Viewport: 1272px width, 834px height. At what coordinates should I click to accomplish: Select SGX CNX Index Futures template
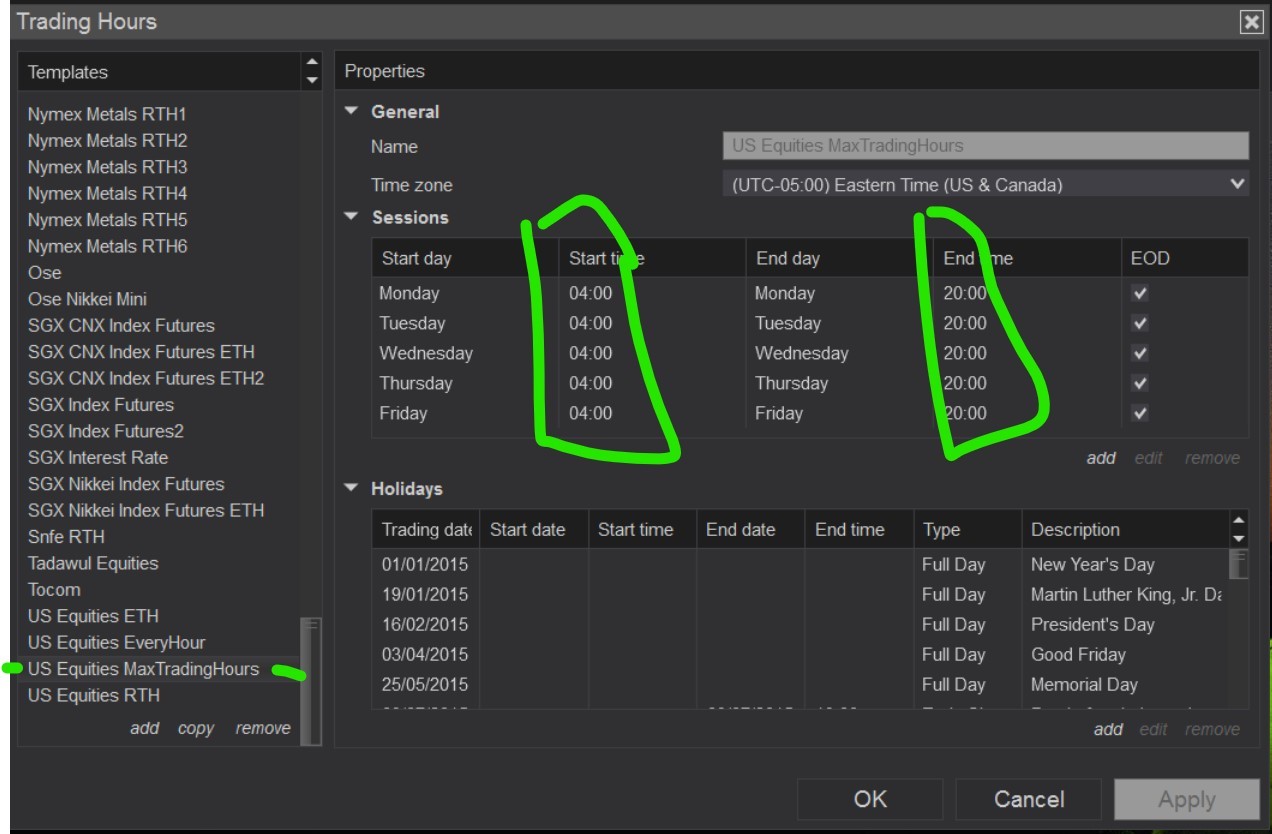click(121, 325)
